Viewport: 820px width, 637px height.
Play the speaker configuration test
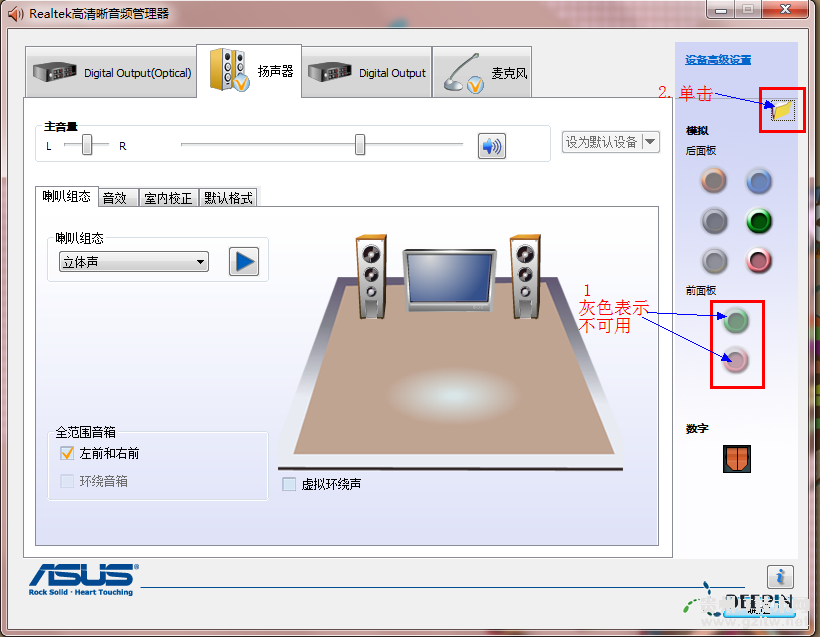click(244, 261)
